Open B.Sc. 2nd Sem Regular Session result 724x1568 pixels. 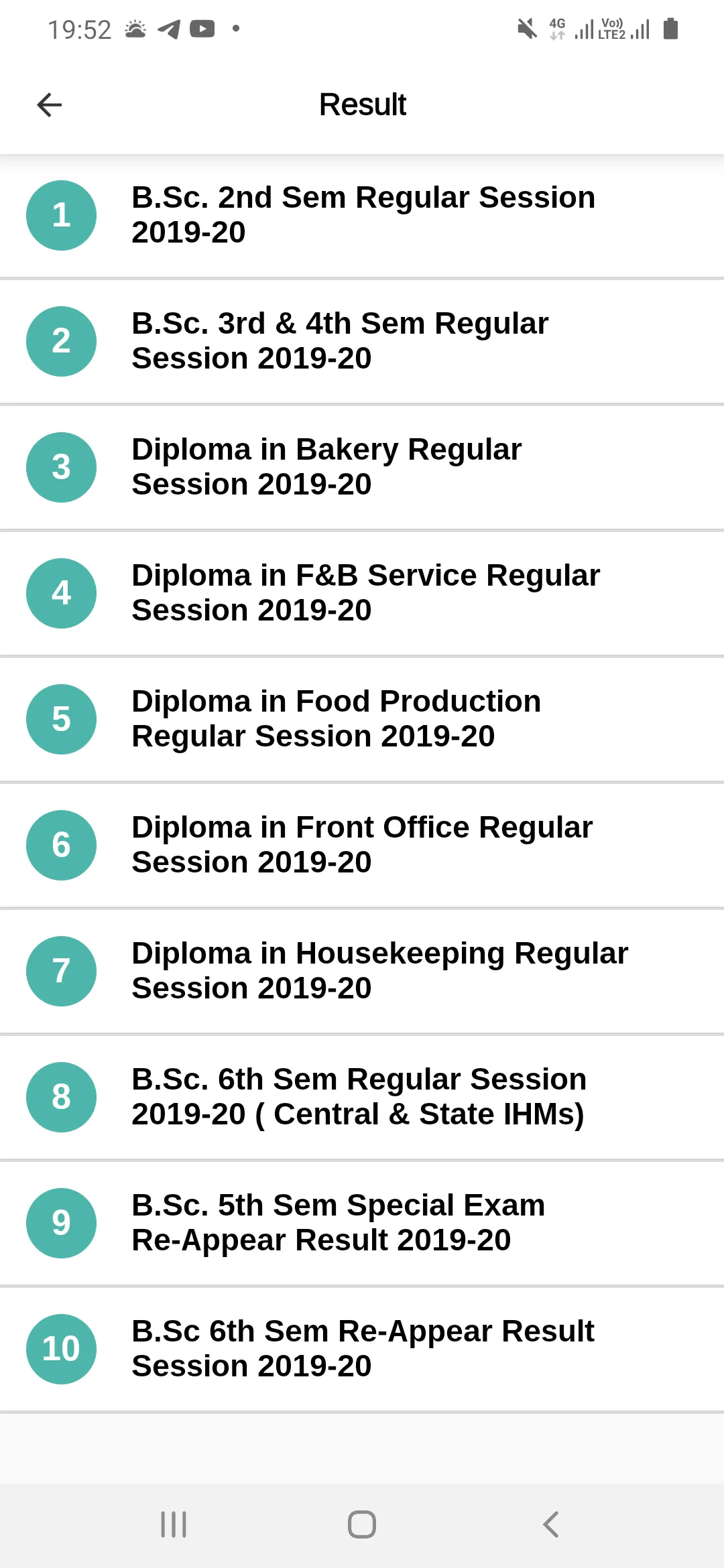coord(363,215)
